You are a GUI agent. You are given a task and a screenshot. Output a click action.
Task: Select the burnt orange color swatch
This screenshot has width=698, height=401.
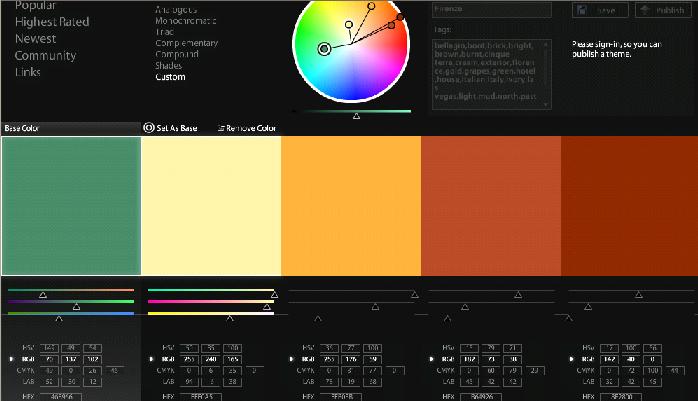coord(491,205)
